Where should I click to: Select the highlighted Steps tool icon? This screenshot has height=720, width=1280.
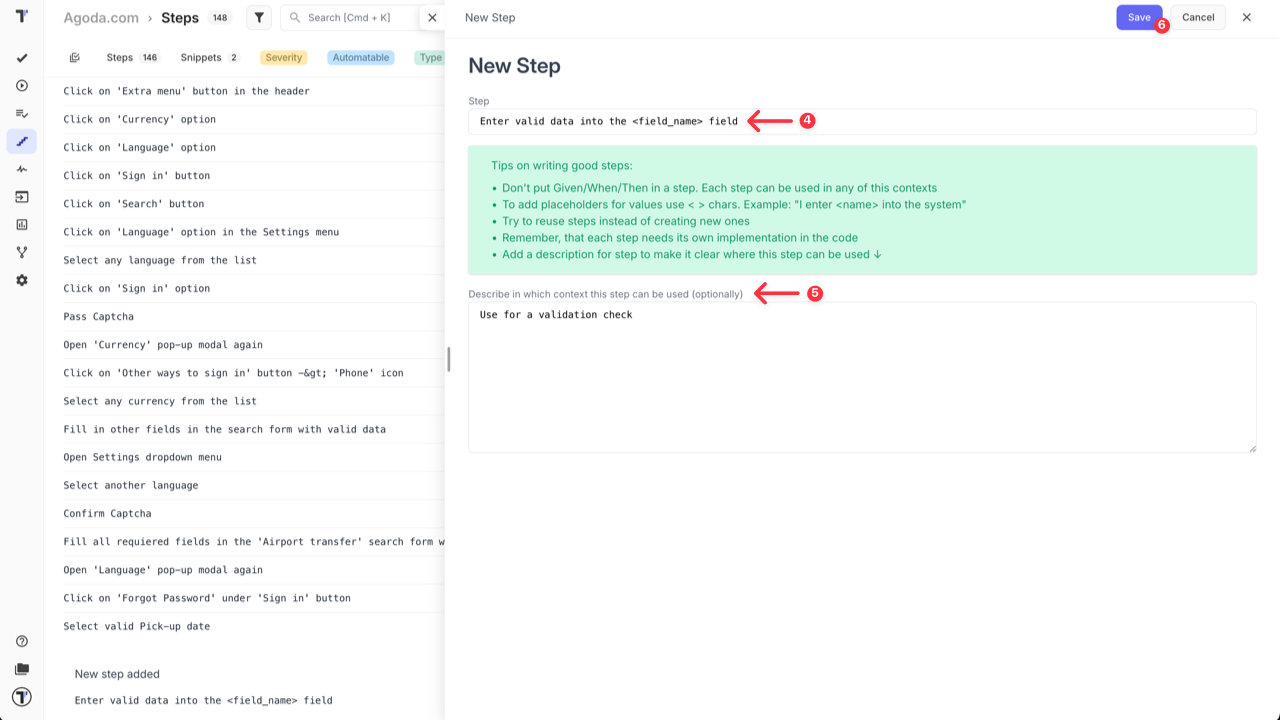[21, 141]
